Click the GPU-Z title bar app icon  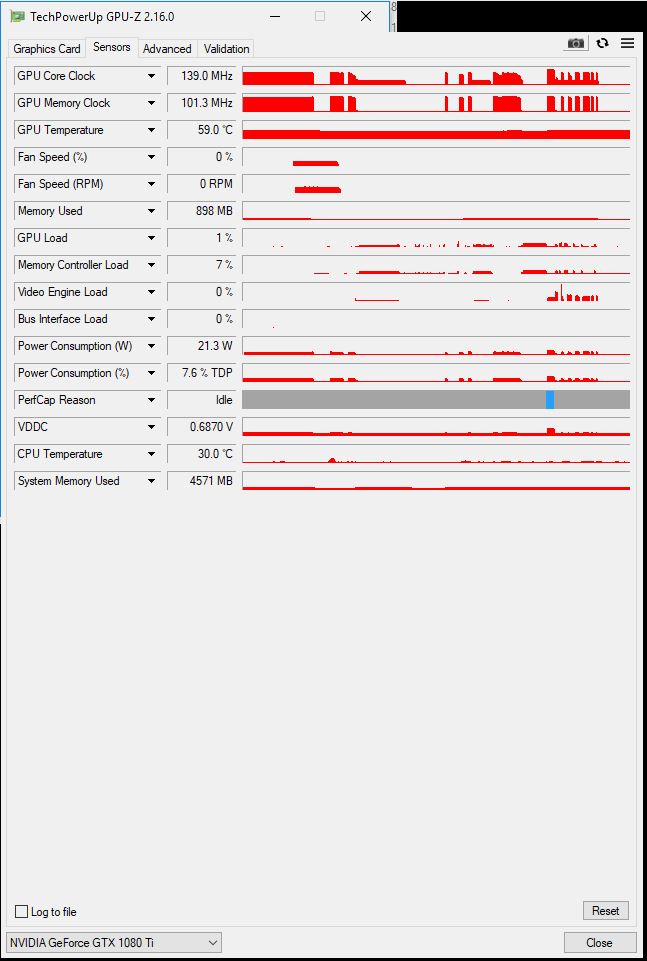[18, 17]
